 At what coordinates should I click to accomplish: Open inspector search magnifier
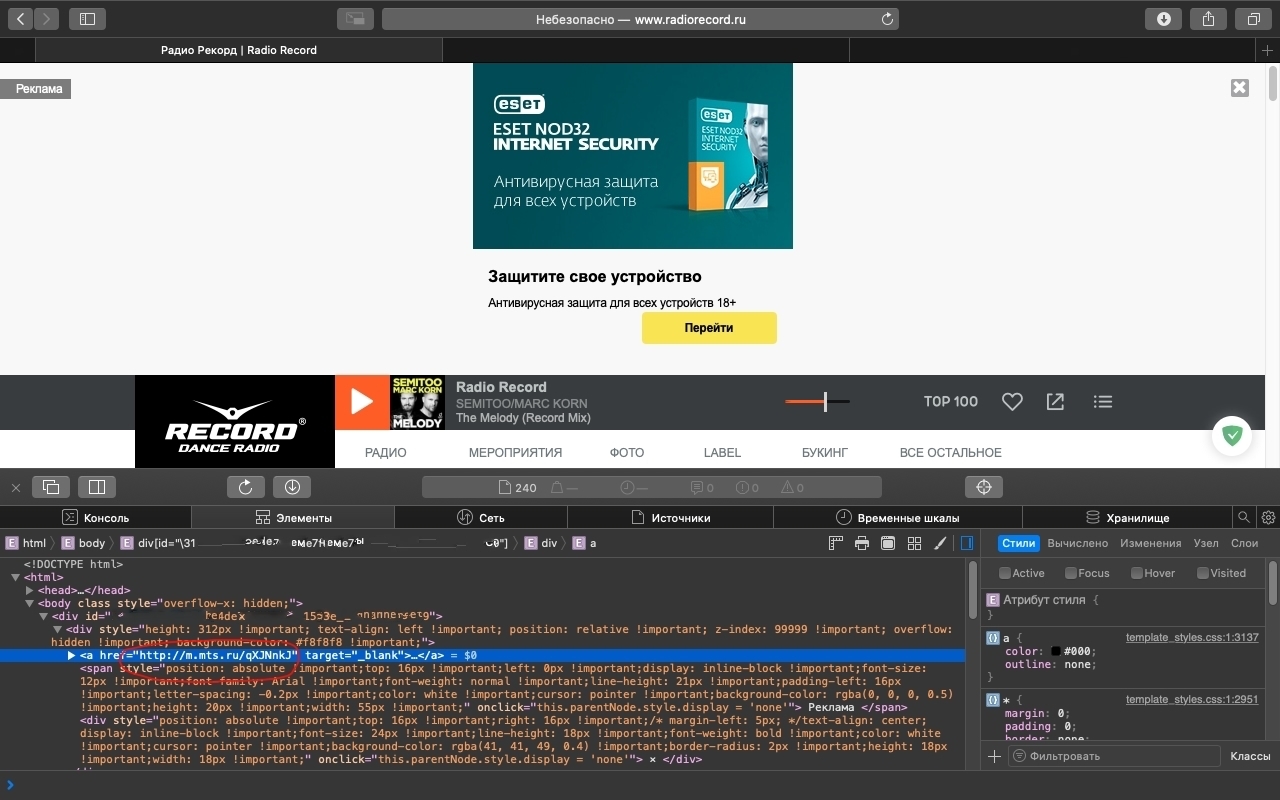(1243, 517)
